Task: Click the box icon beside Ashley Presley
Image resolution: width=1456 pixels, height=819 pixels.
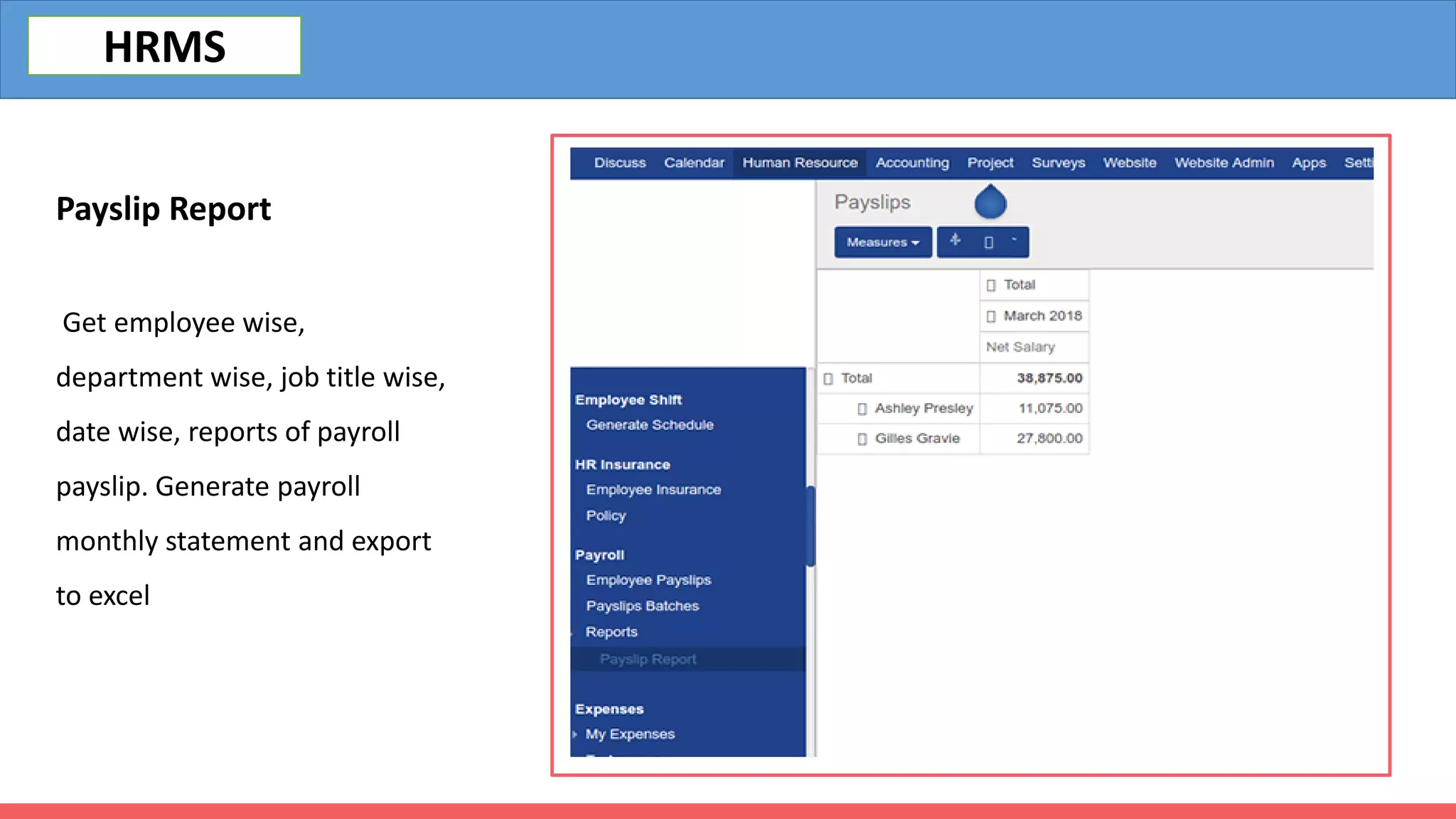Action: pos(862,409)
